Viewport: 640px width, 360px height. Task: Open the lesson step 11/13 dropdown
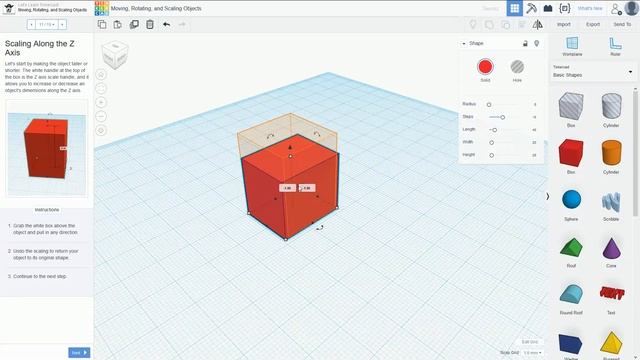pos(46,24)
